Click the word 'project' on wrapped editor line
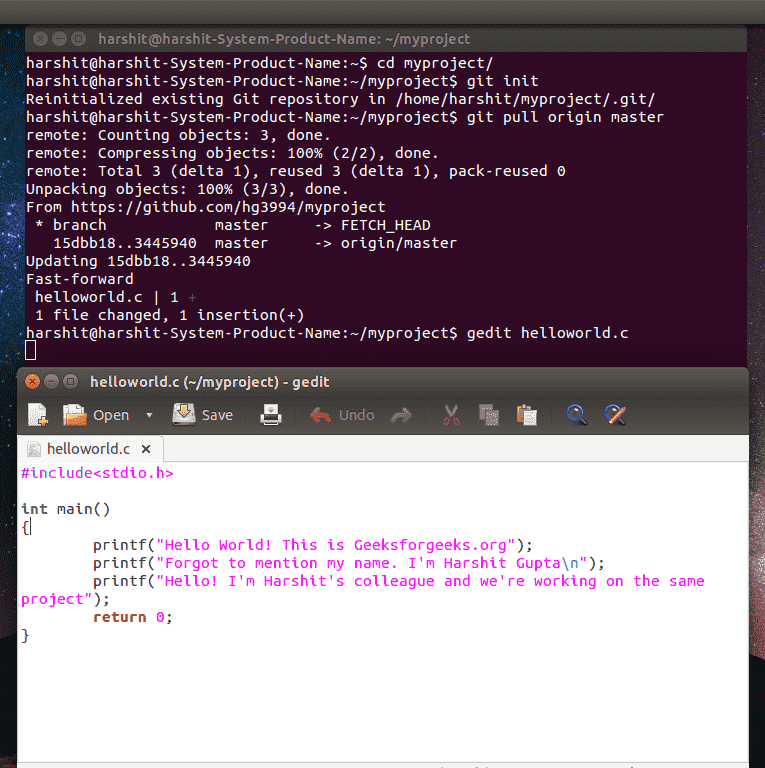765x768 pixels. [52, 600]
